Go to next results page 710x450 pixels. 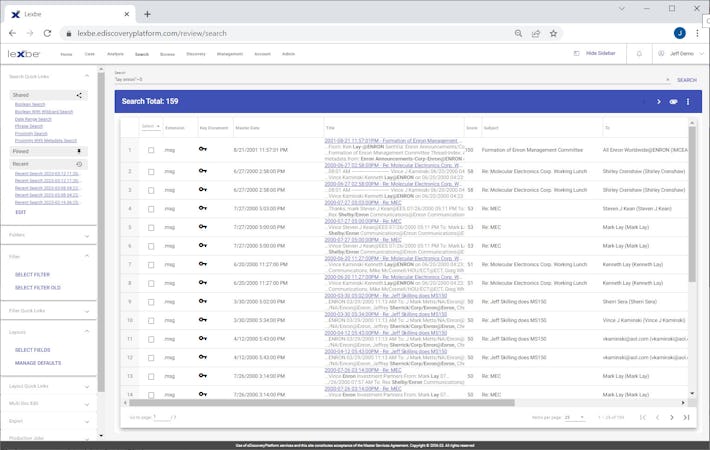672,417
